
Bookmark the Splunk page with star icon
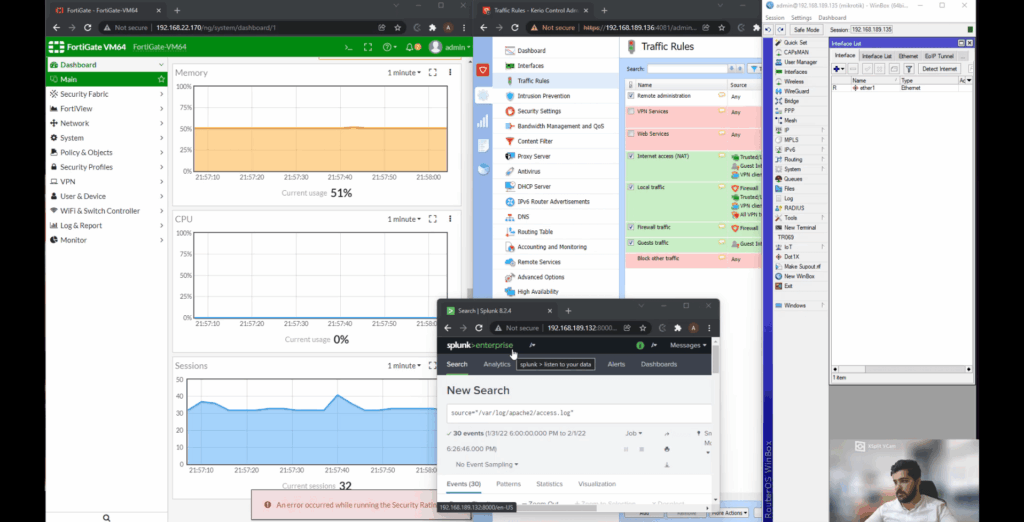[643, 328]
